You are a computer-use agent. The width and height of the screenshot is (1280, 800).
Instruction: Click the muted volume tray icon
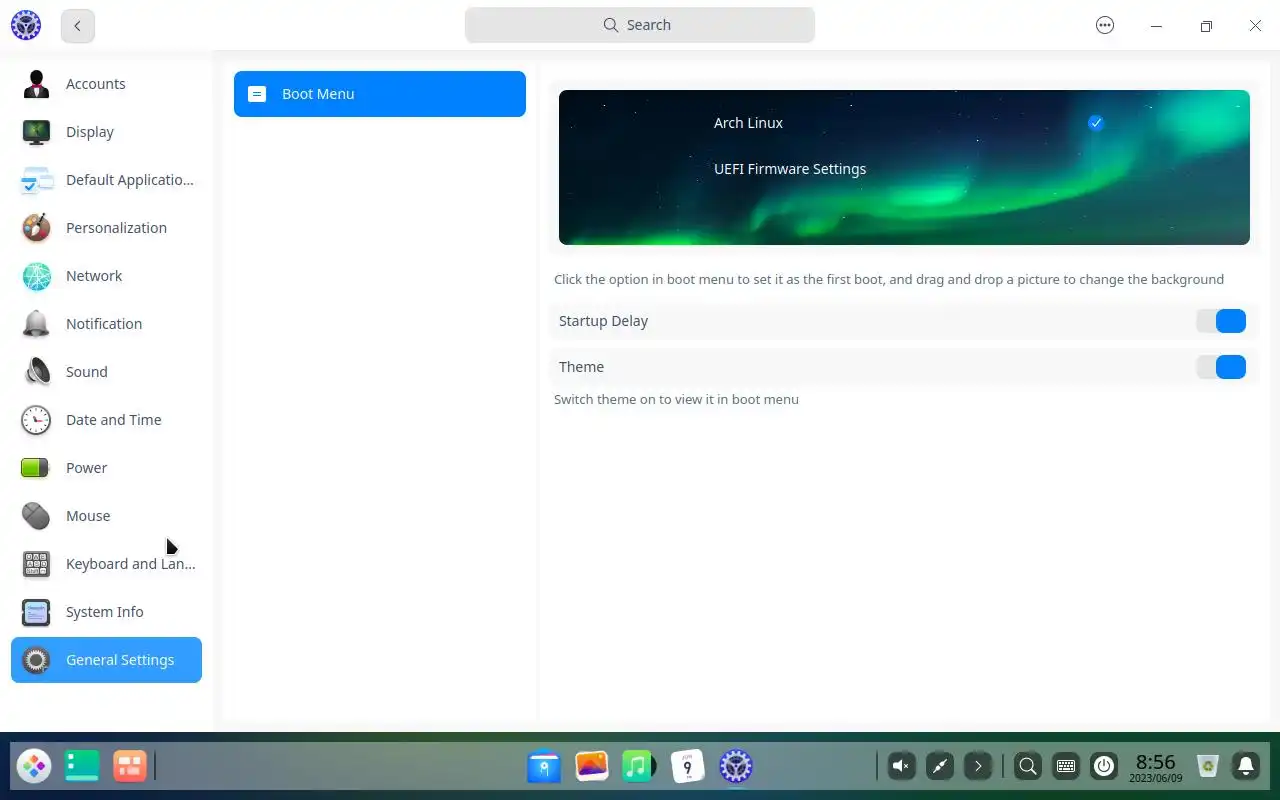click(901, 767)
